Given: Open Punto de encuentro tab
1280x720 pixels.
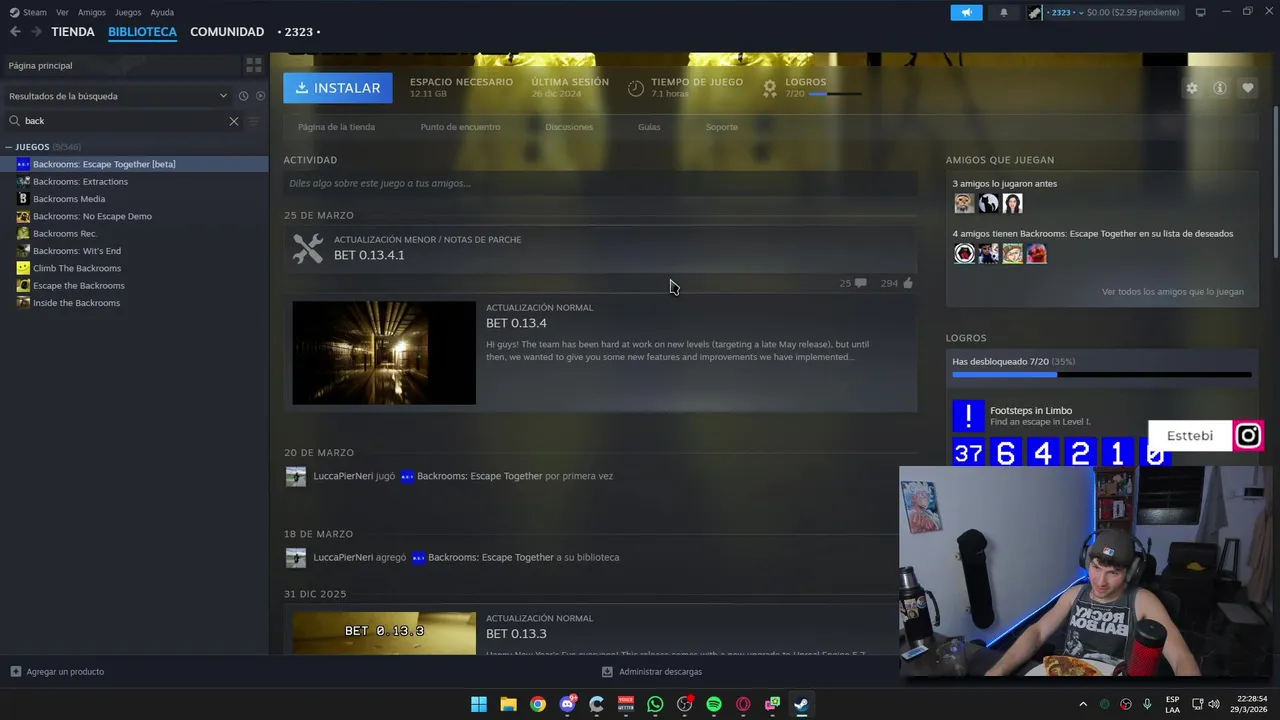Looking at the screenshot, I should (460, 127).
